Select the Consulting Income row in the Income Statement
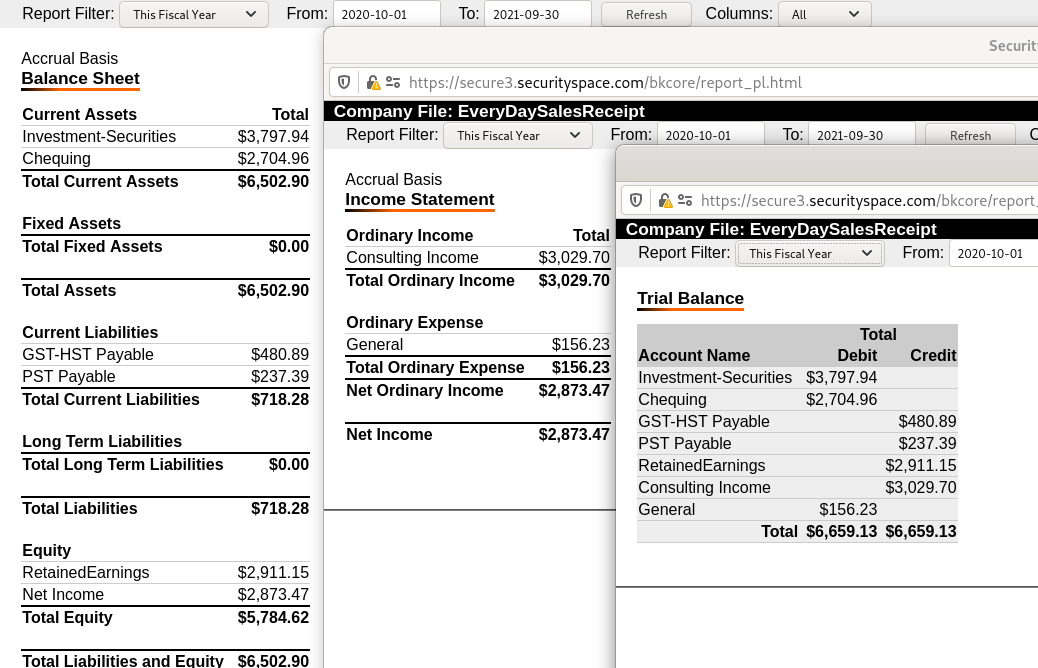This screenshot has height=668, width=1038. (x=477, y=258)
